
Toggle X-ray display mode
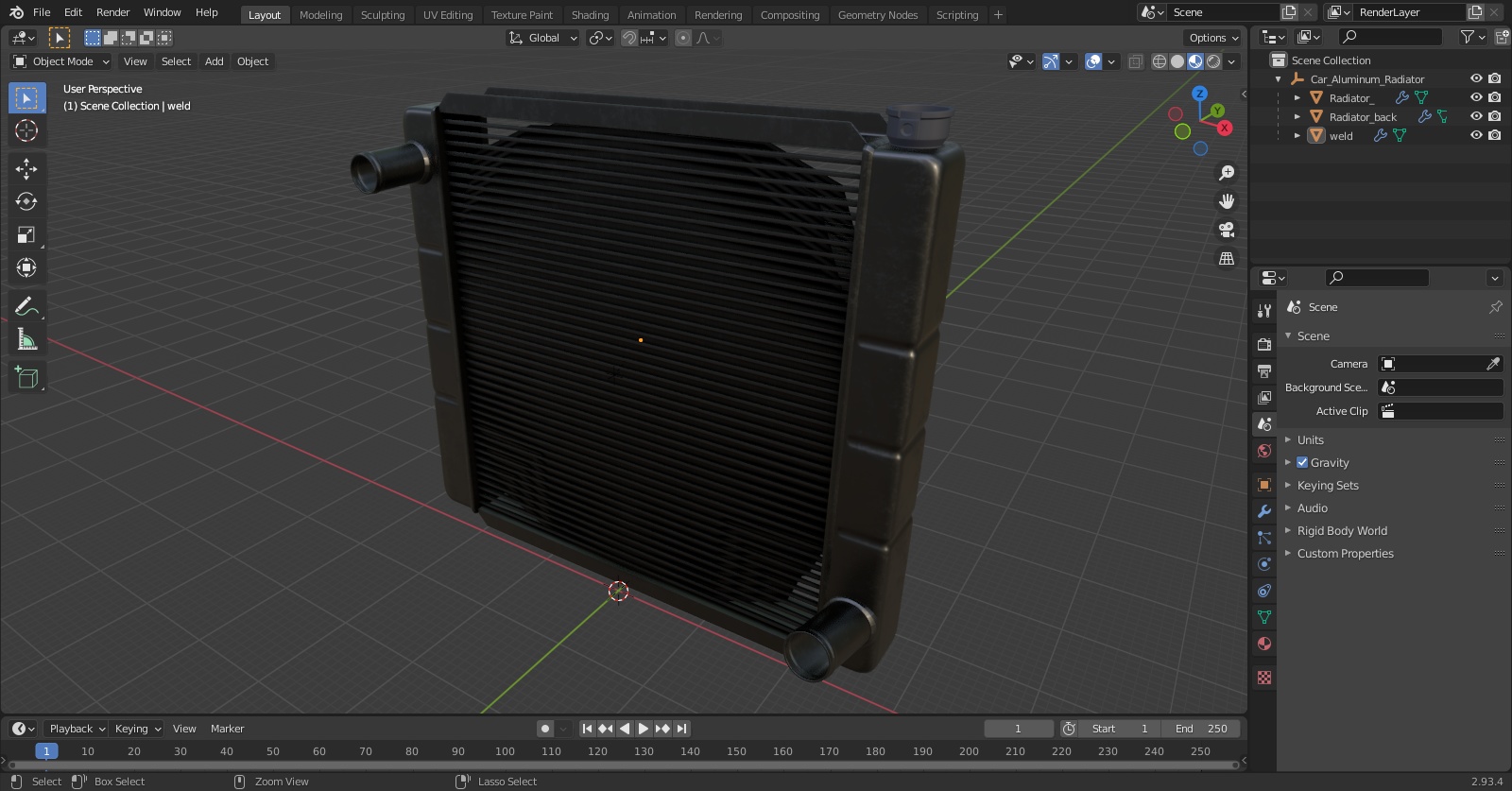1136,61
